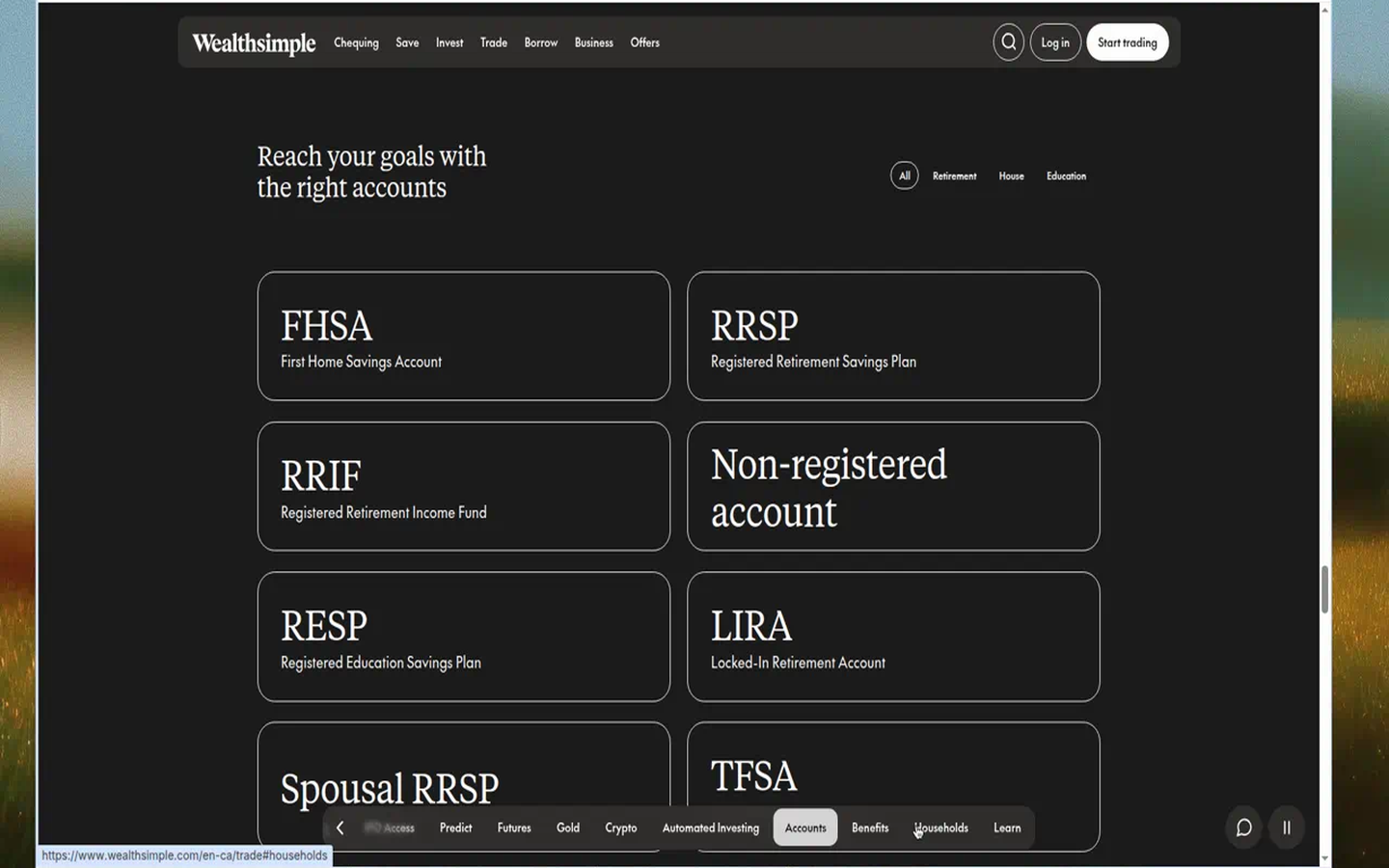Open the Borrow menu
This screenshot has height=868, width=1389.
pos(541,42)
